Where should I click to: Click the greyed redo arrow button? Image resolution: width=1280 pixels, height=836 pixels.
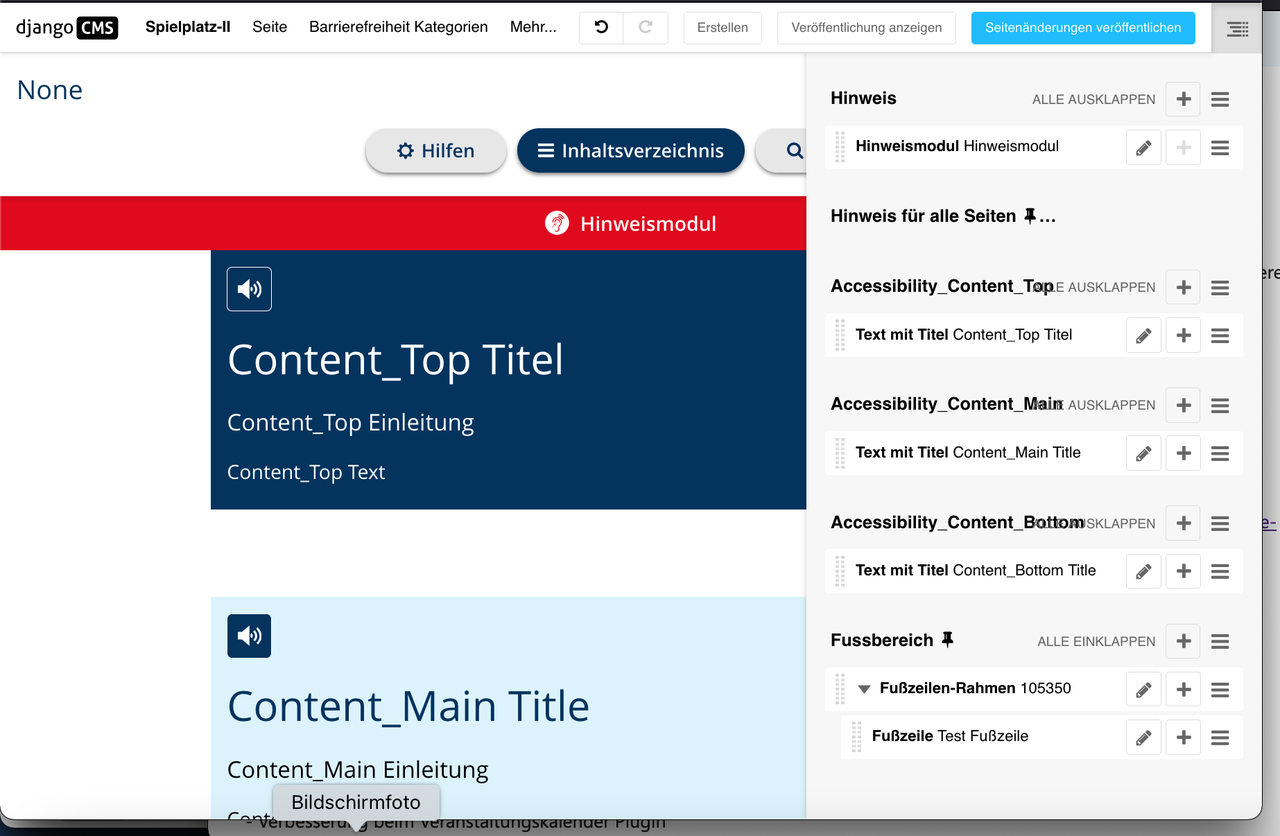pyautogui.click(x=645, y=27)
